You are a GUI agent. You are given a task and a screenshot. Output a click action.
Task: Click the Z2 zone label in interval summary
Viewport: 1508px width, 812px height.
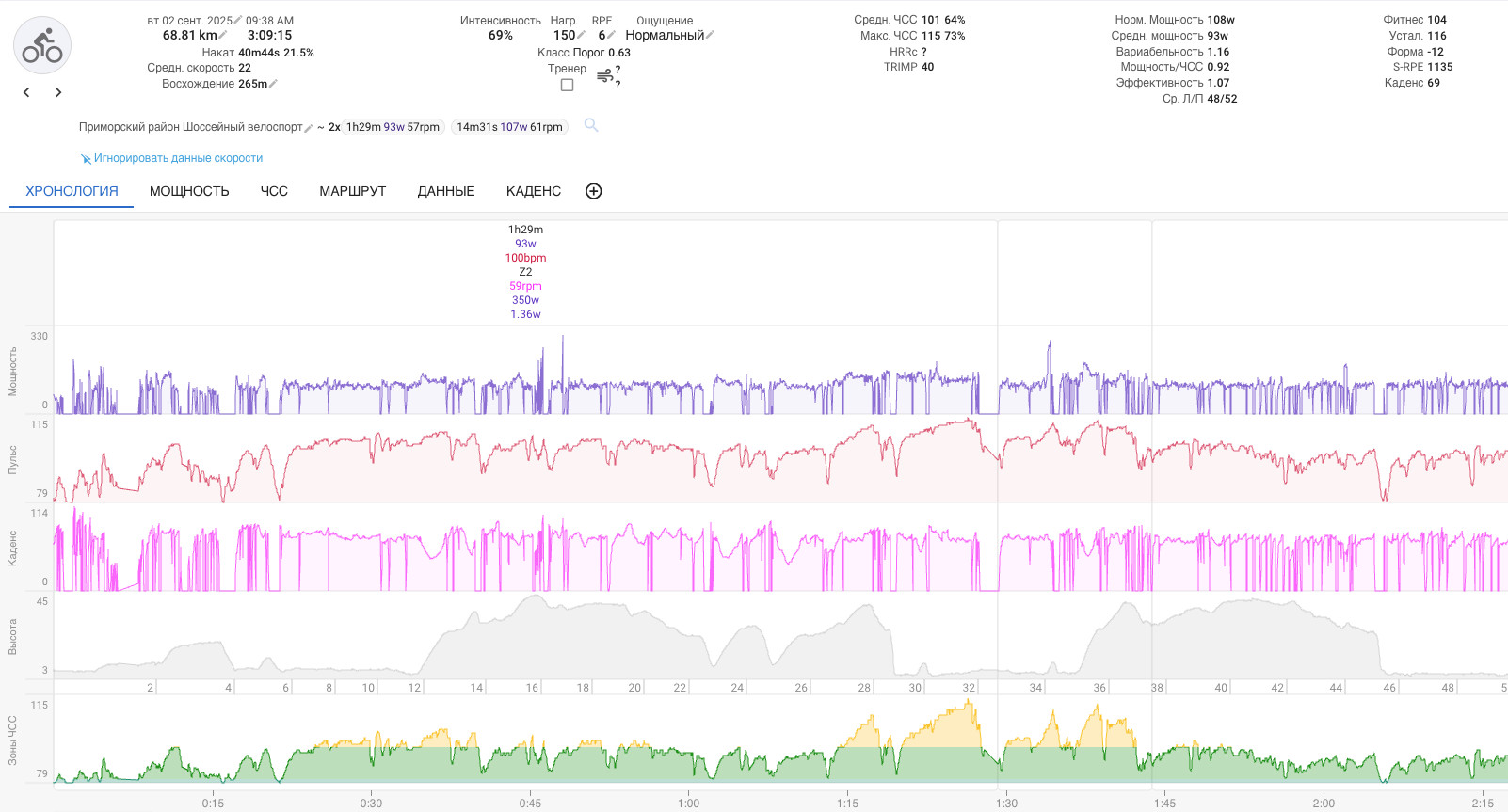pos(525,272)
